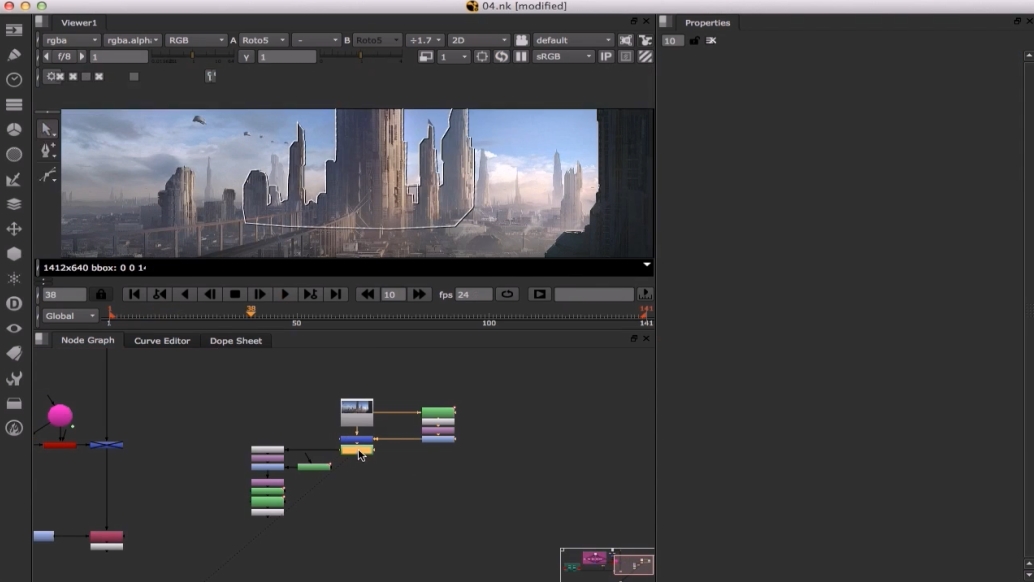Open the Channel nodes menu icon
Screen dimensions: 1034x582
[14, 105]
